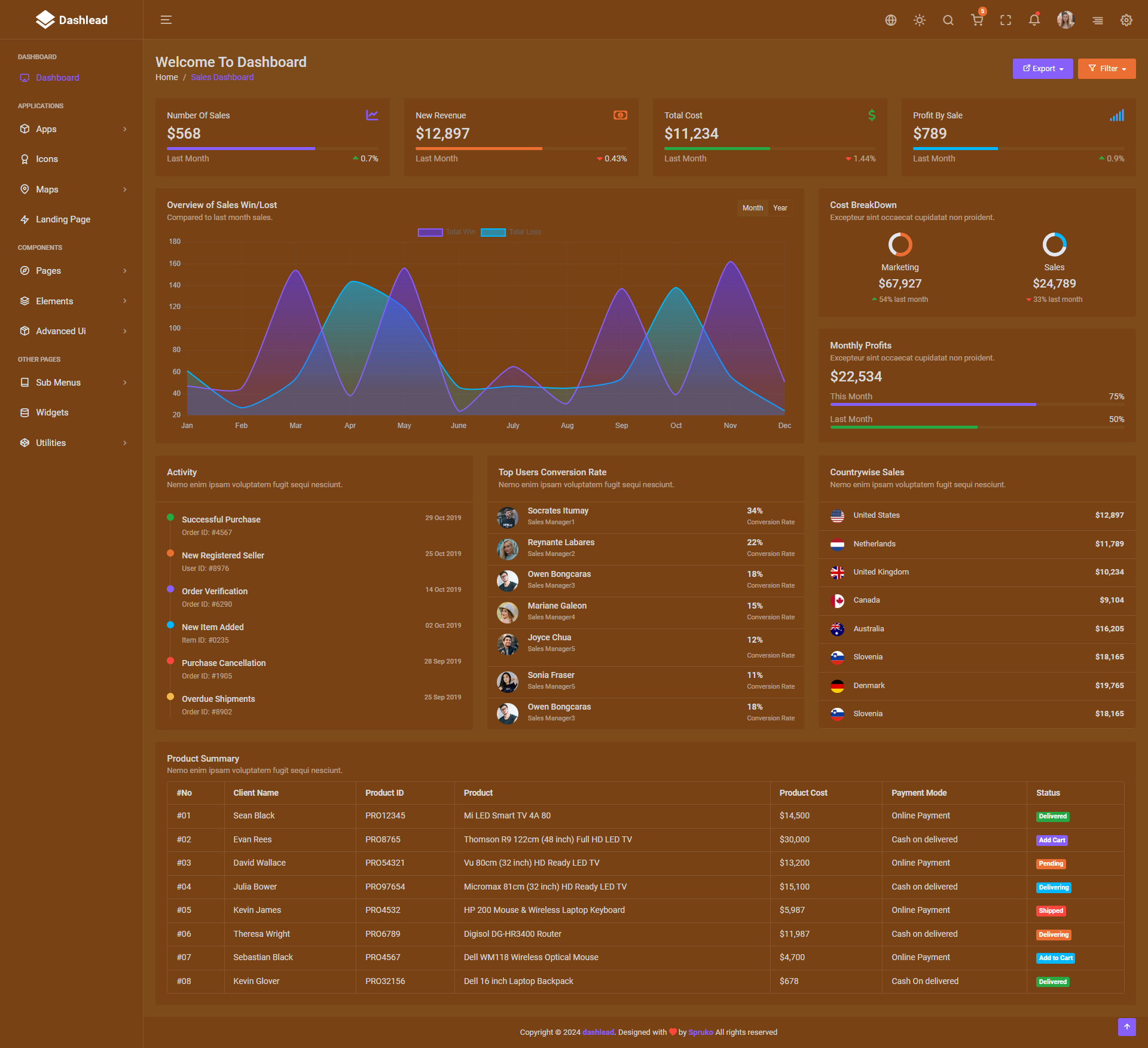1148x1048 pixels.
Task: Open the Export dropdown button
Action: [x=1043, y=69]
